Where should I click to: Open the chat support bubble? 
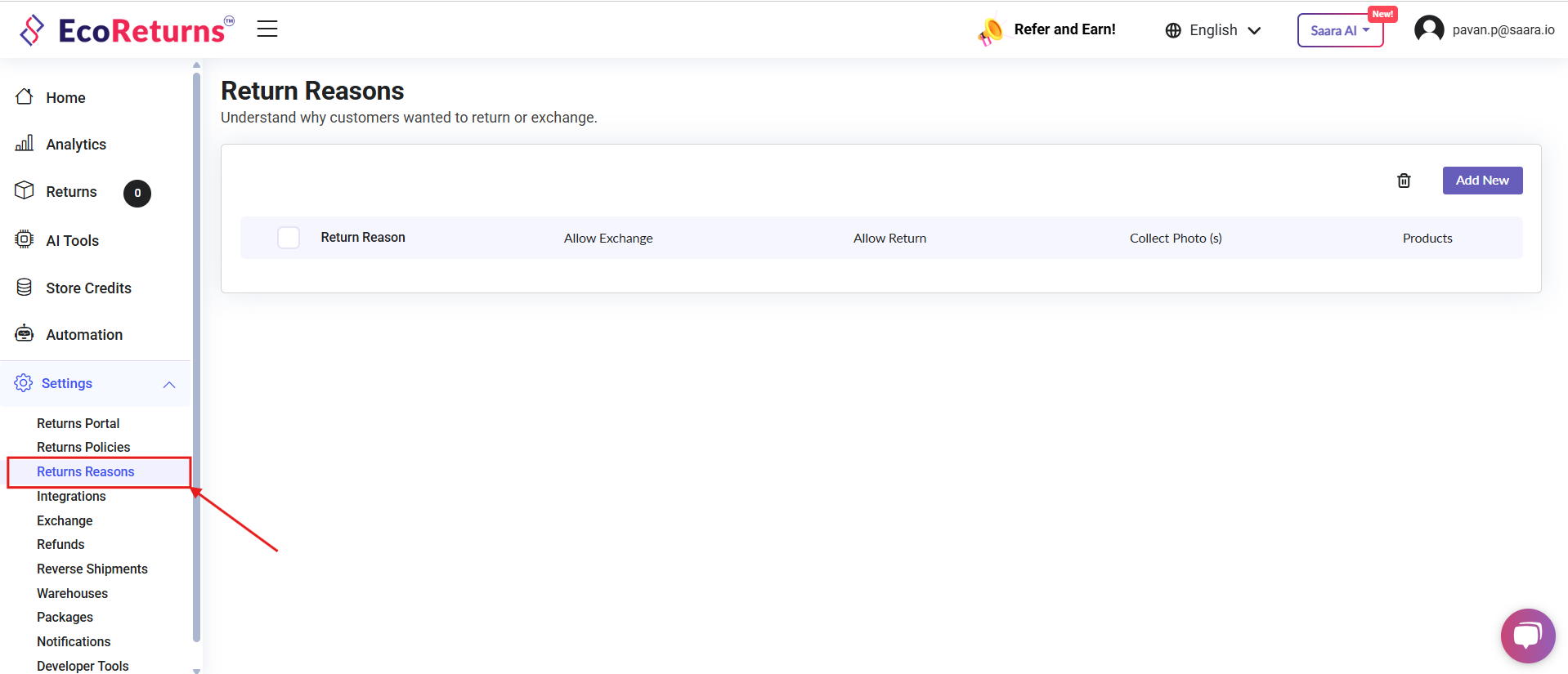1527,636
